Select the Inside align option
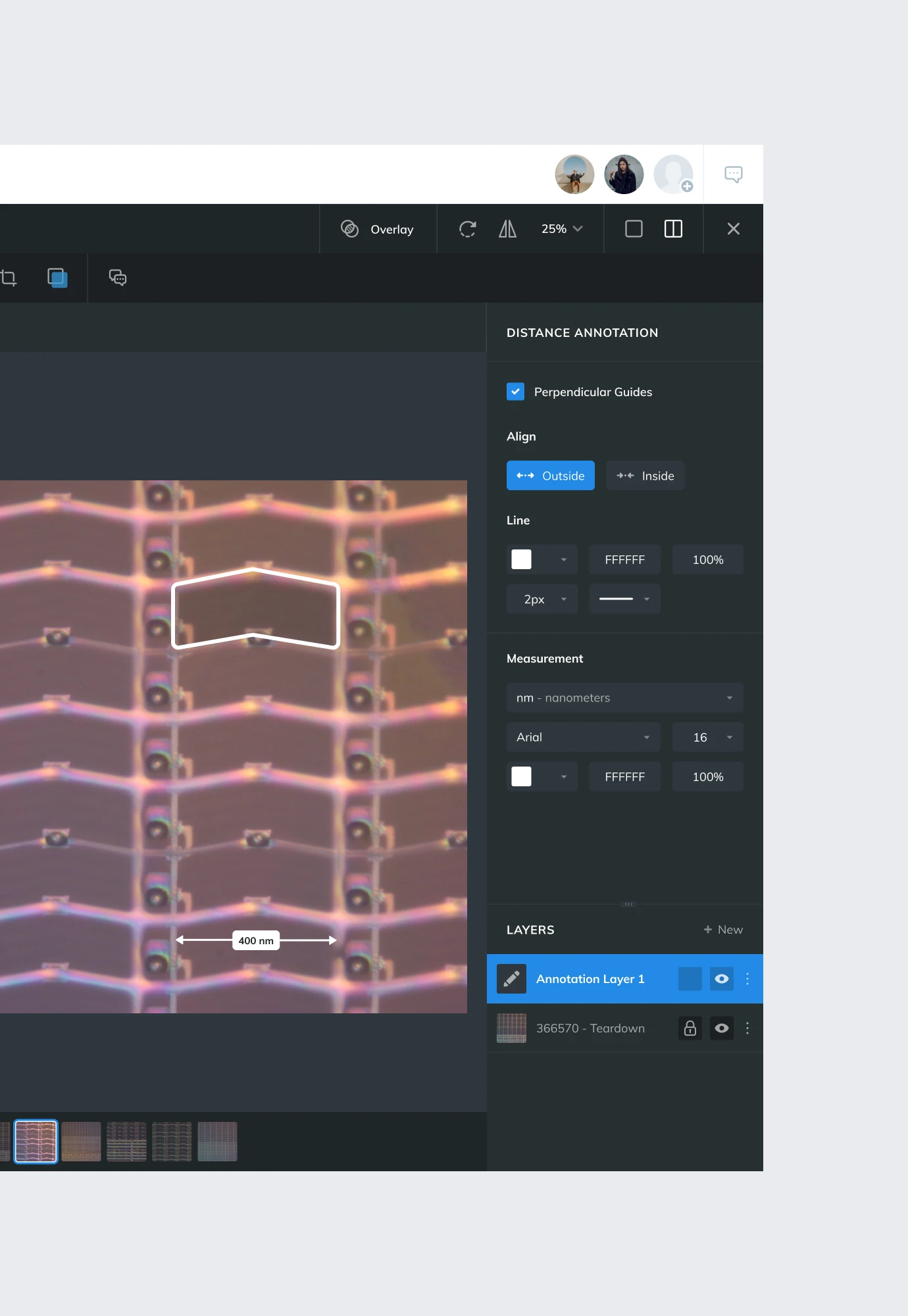 click(645, 476)
